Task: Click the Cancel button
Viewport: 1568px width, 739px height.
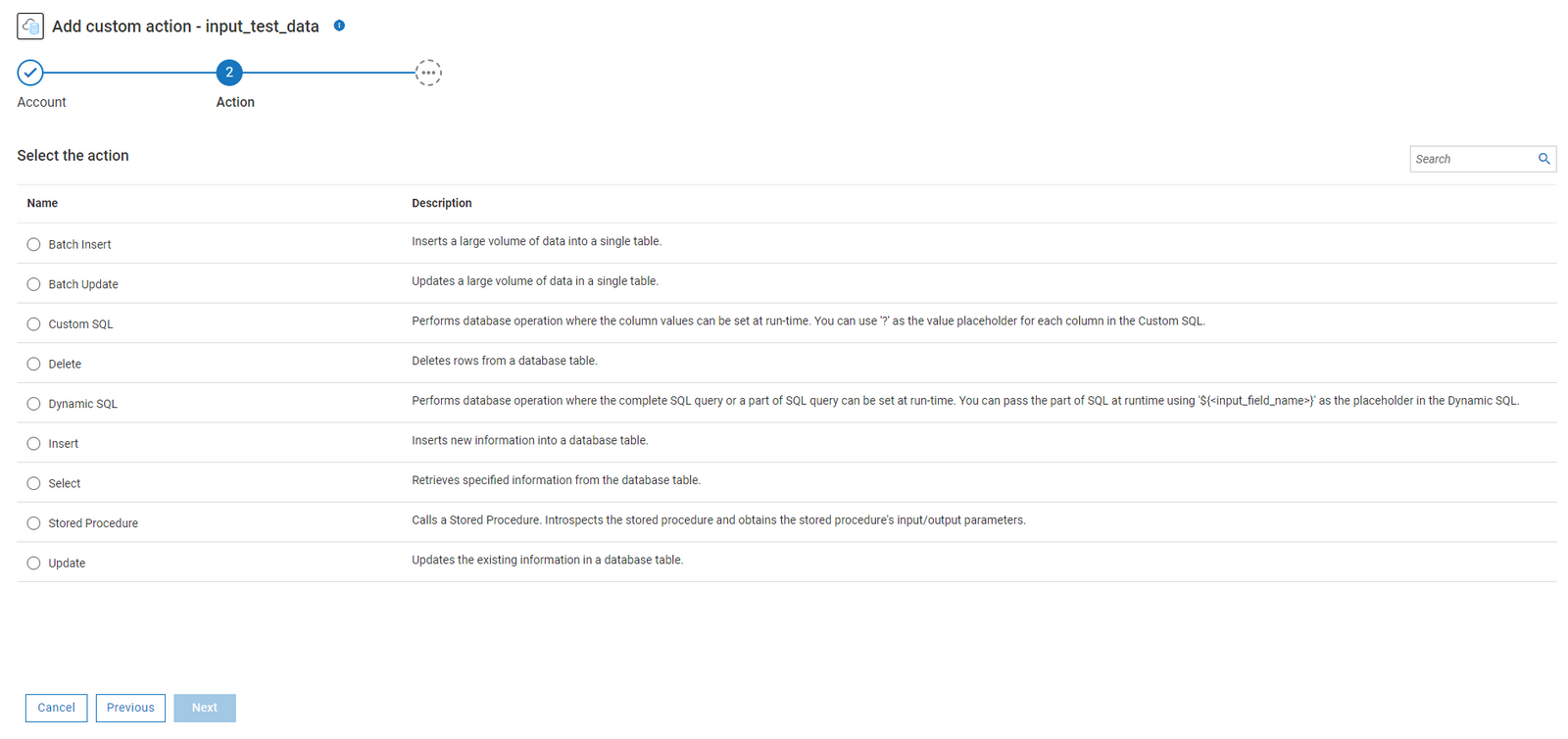Action: [56, 708]
